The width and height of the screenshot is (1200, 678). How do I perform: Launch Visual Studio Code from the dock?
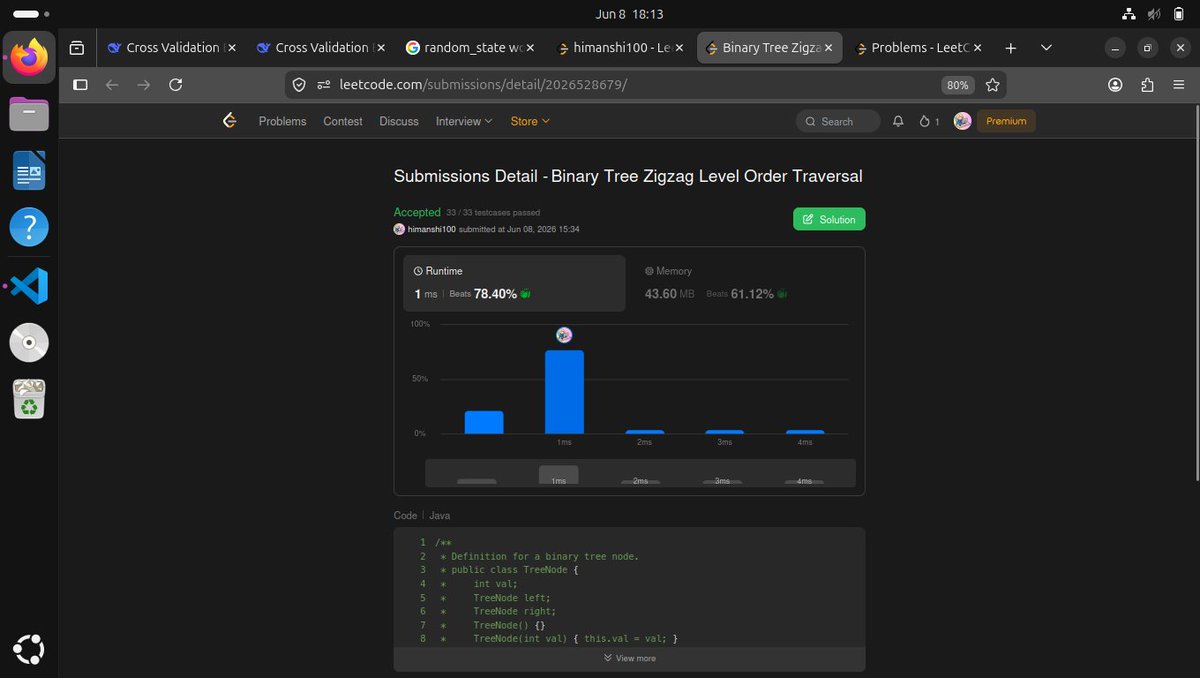29,286
